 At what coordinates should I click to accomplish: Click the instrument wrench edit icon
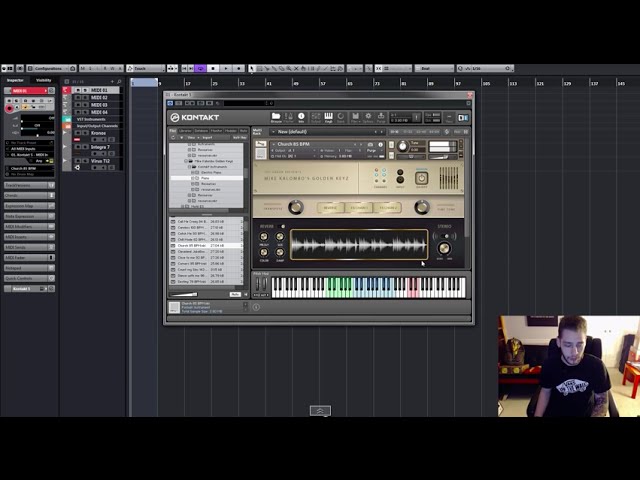click(x=261, y=144)
